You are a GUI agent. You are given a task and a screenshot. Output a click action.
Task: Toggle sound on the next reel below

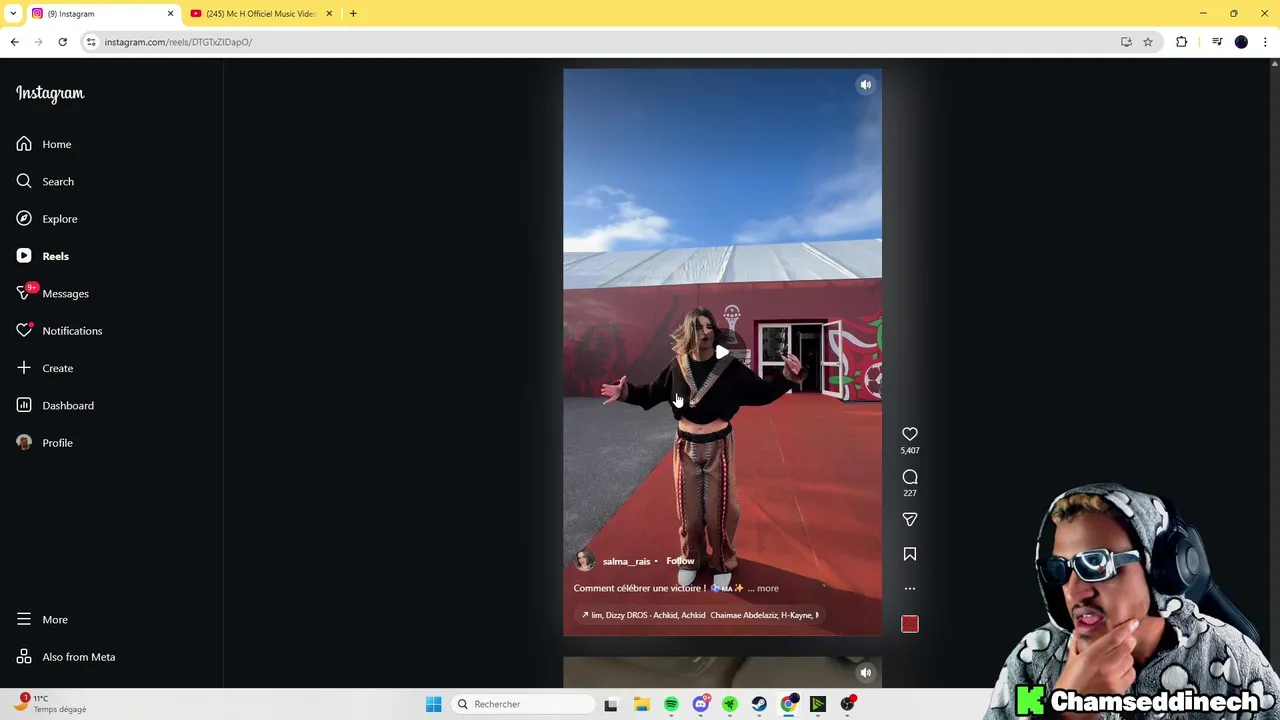866,673
